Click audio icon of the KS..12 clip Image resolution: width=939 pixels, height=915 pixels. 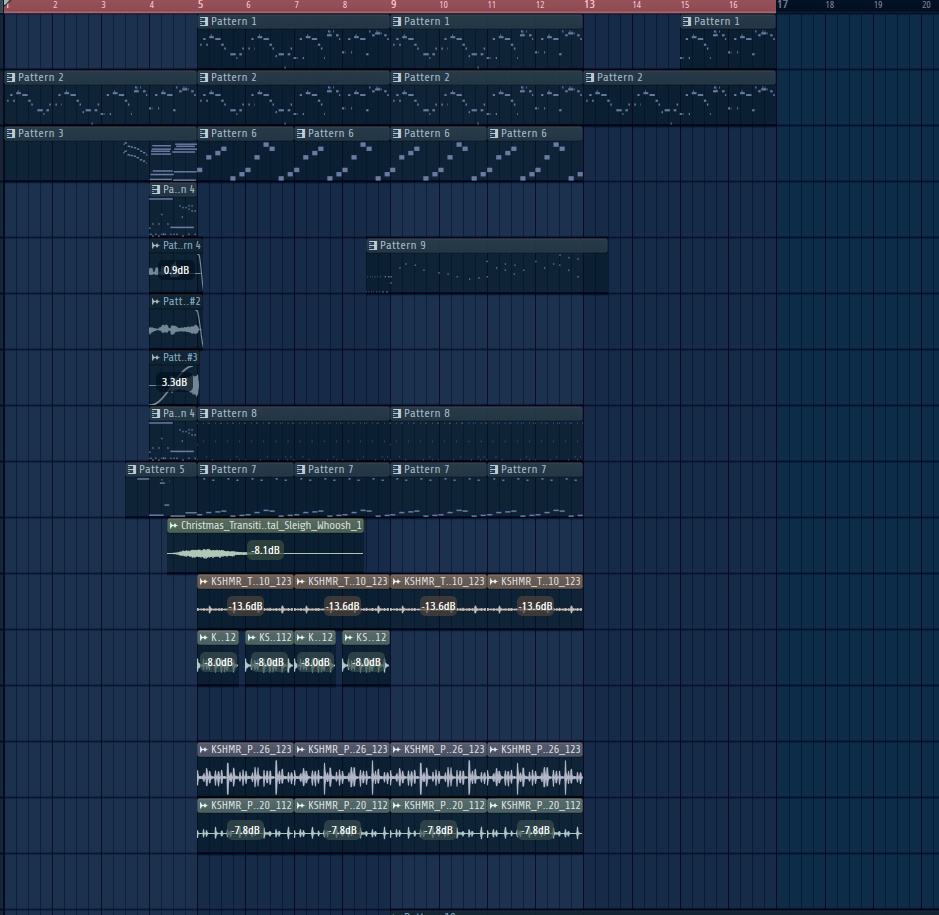pos(349,637)
